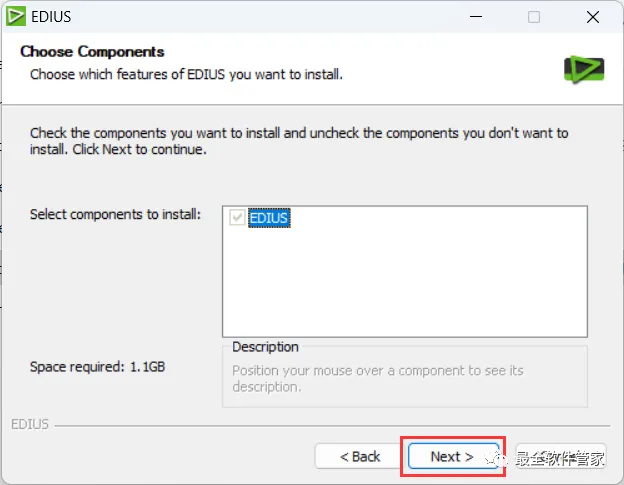
Task: Click the Description group label
Action: [x=265, y=347]
